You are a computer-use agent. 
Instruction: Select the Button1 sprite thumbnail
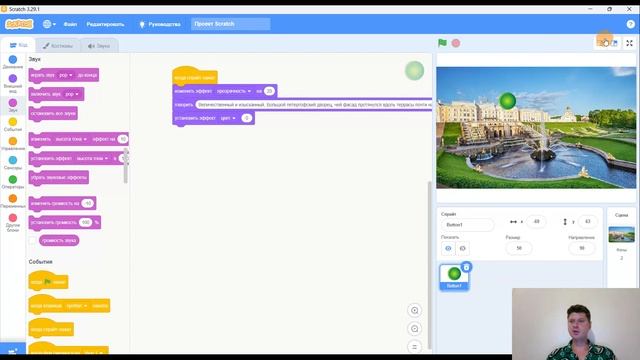click(454, 277)
